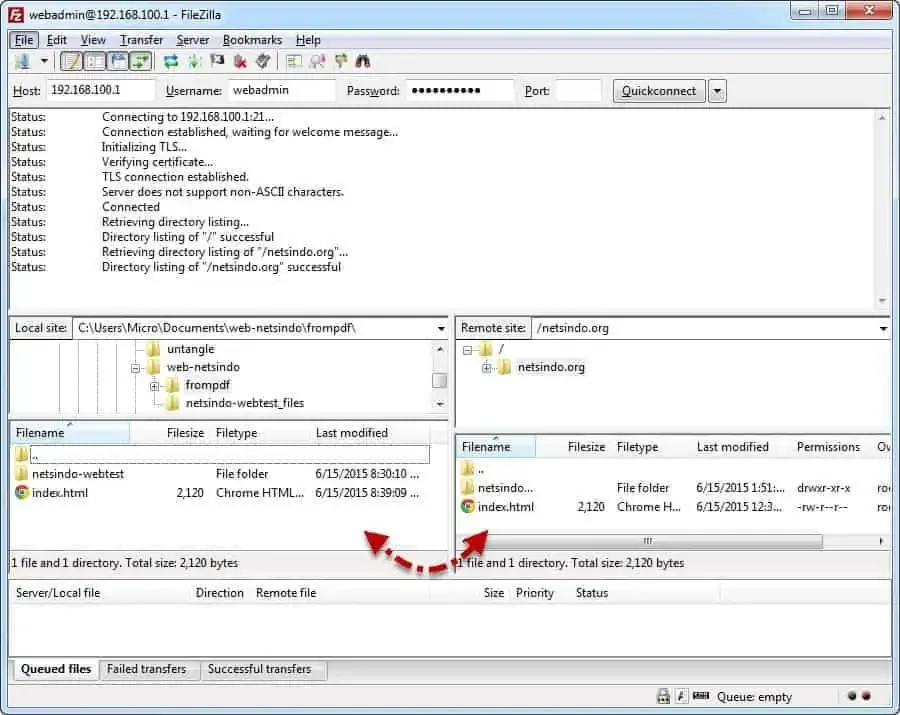Open the Quickconnect history dropdown arrow

[717, 91]
